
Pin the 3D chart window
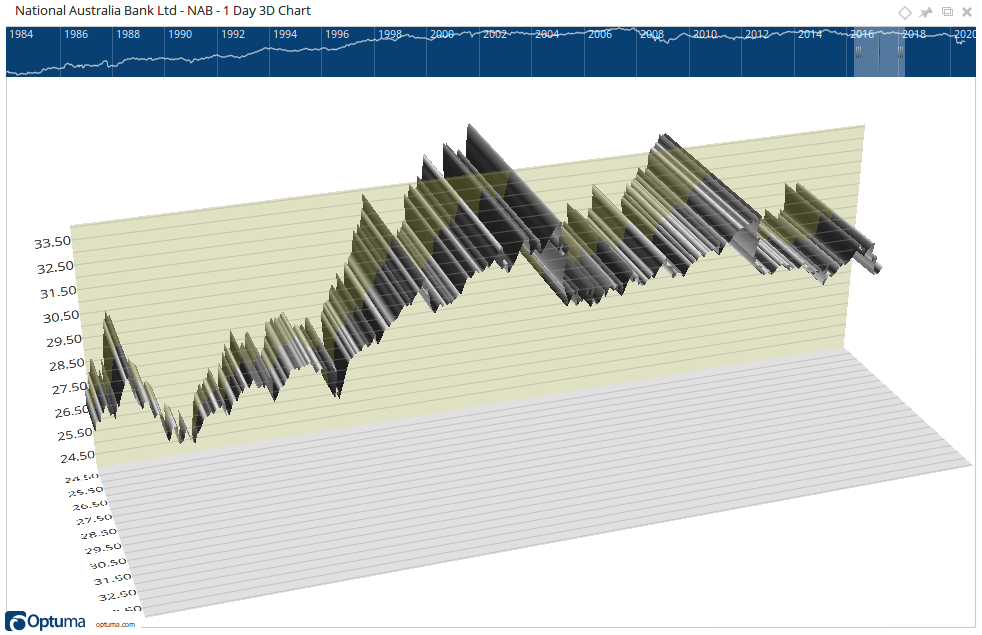926,12
